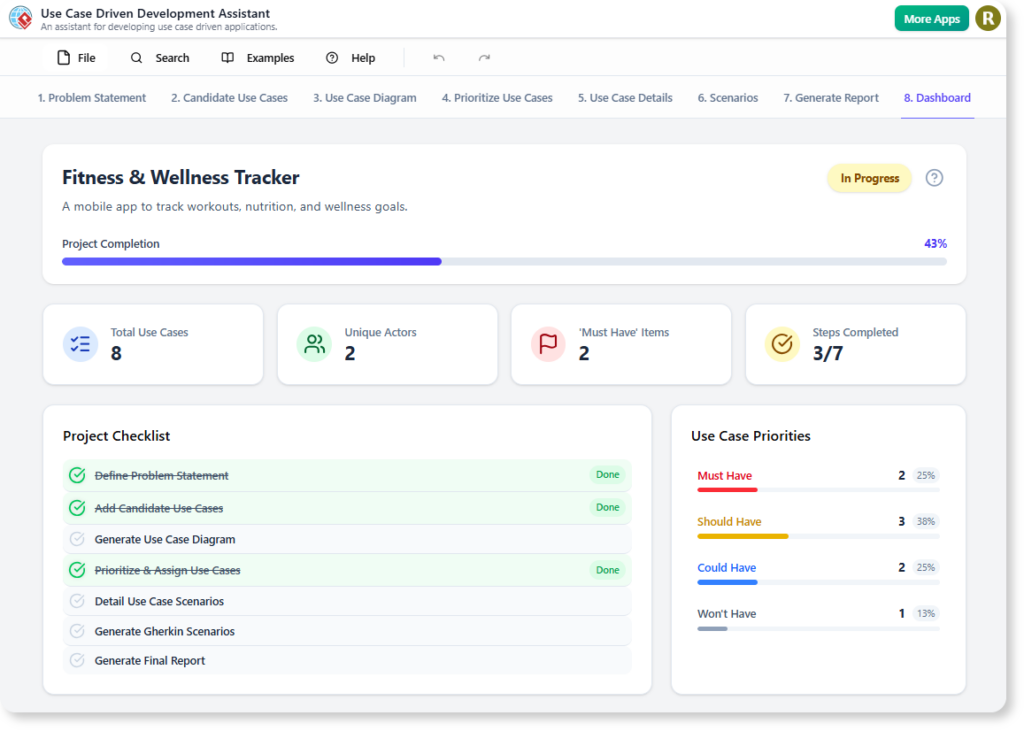1024x731 pixels.
Task: Click the Project Completion progress bar
Action: (504, 261)
